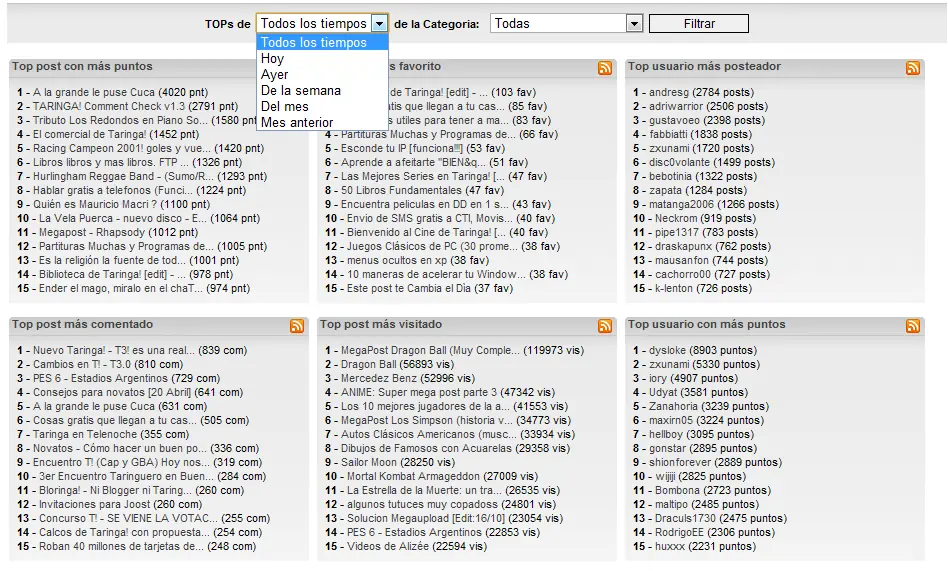
Task: View user andresg (2784 posts)
Action: [x=669, y=93]
